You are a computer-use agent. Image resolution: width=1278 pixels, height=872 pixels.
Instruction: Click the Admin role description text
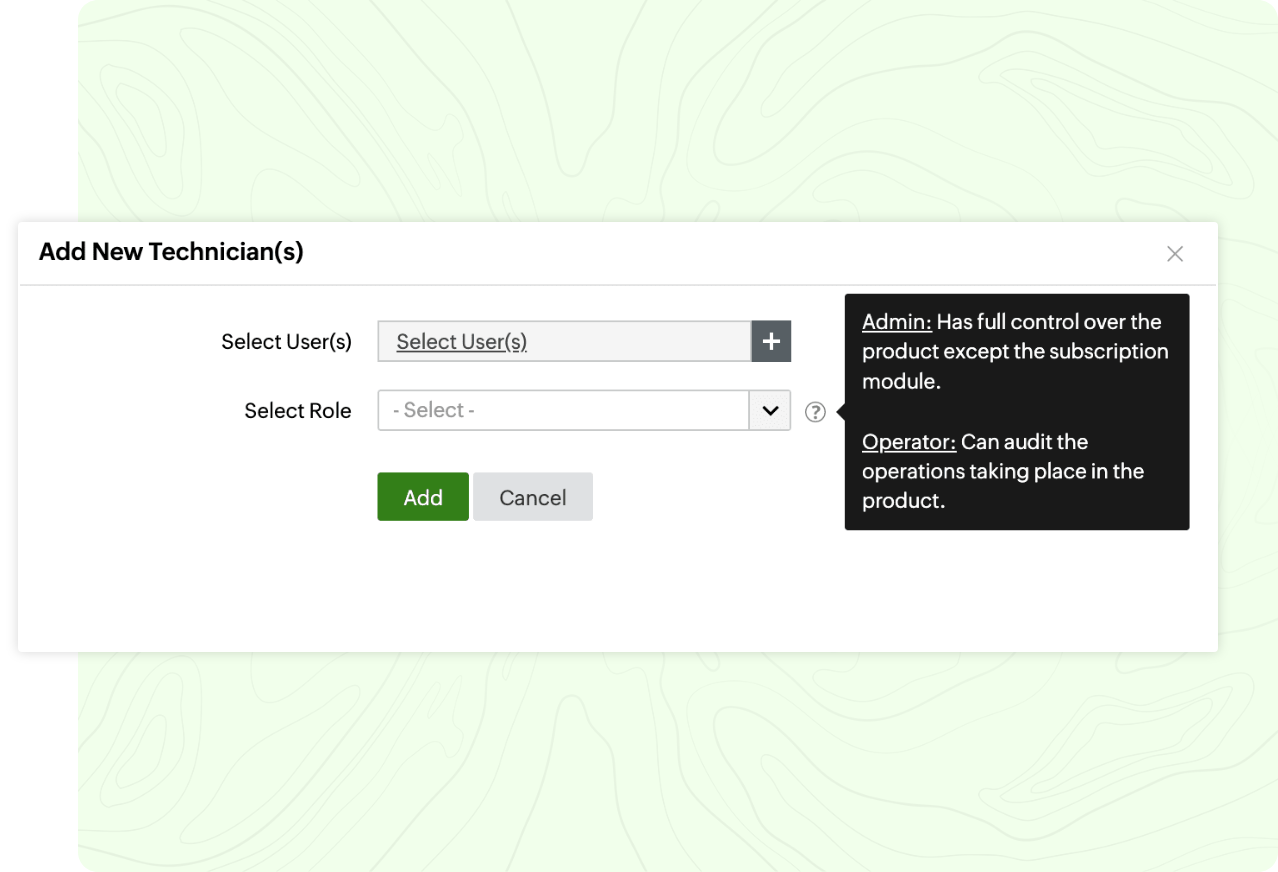(x=1015, y=352)
